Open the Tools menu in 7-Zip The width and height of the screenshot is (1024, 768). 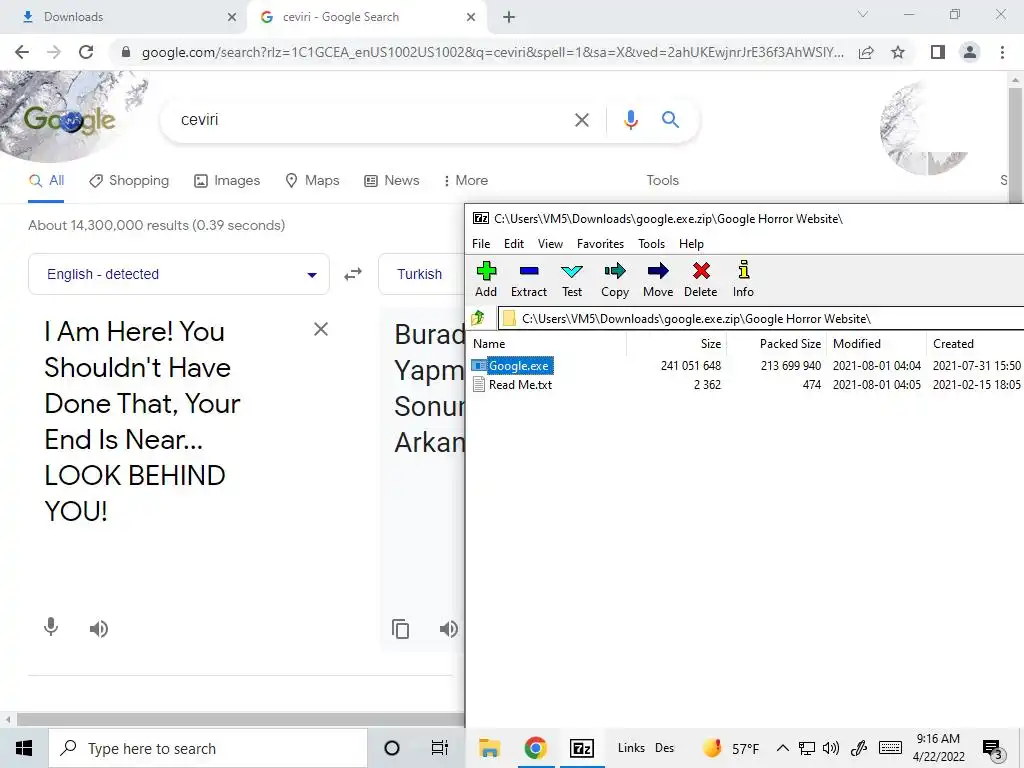[651, 244]
